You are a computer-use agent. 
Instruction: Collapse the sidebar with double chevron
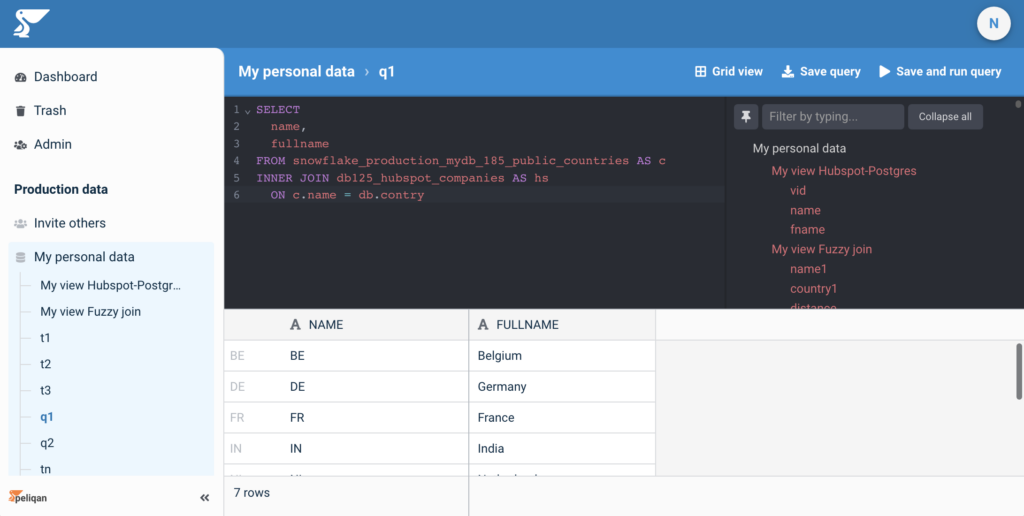point(204,498)
